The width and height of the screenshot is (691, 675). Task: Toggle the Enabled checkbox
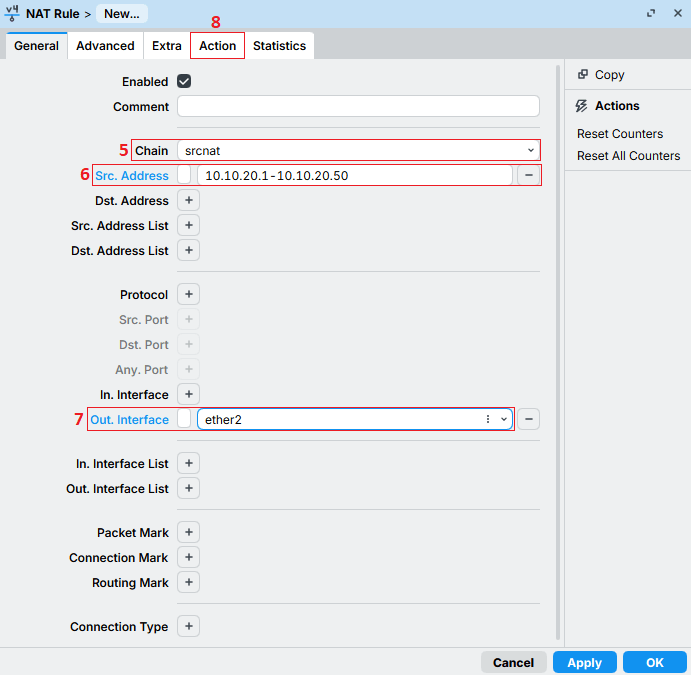pos(184,81)
